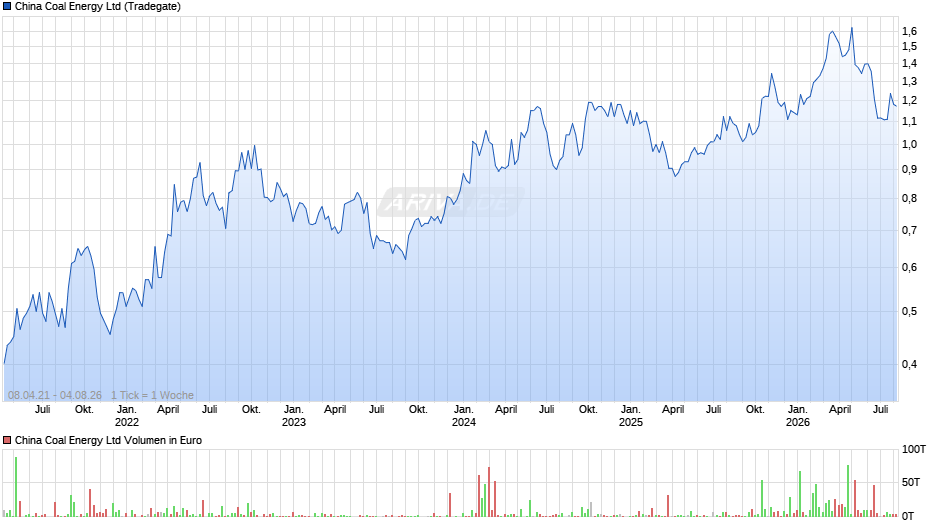The width and height of the screenshot is (940, 526).
Task: Click the 'China Coal Energy Ltd Volumen in Euro' label
Action: click(108, 440)
